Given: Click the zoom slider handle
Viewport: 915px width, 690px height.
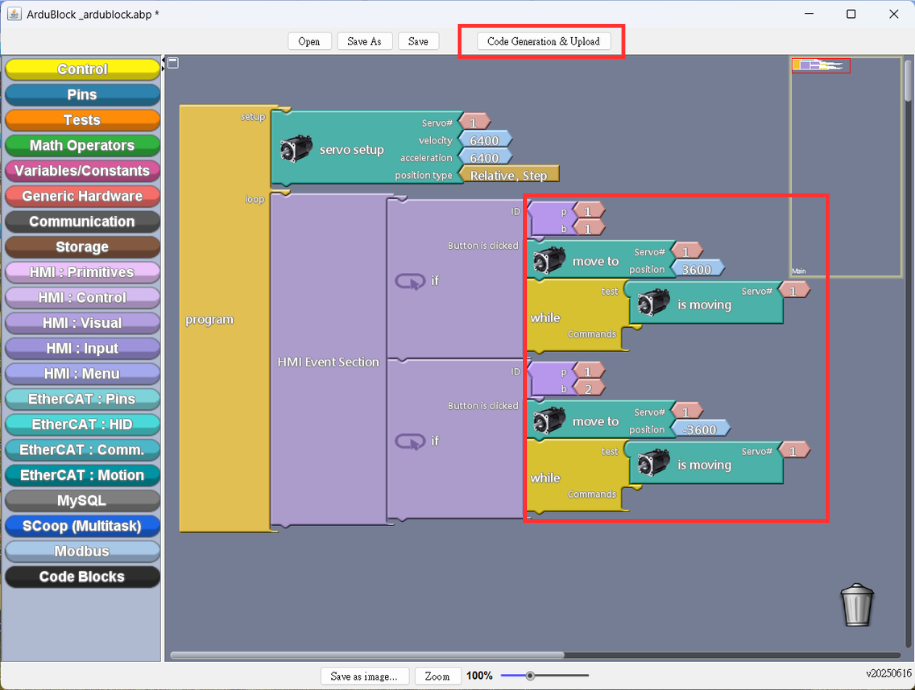Looking at the screenshot, I should point(530,676).
